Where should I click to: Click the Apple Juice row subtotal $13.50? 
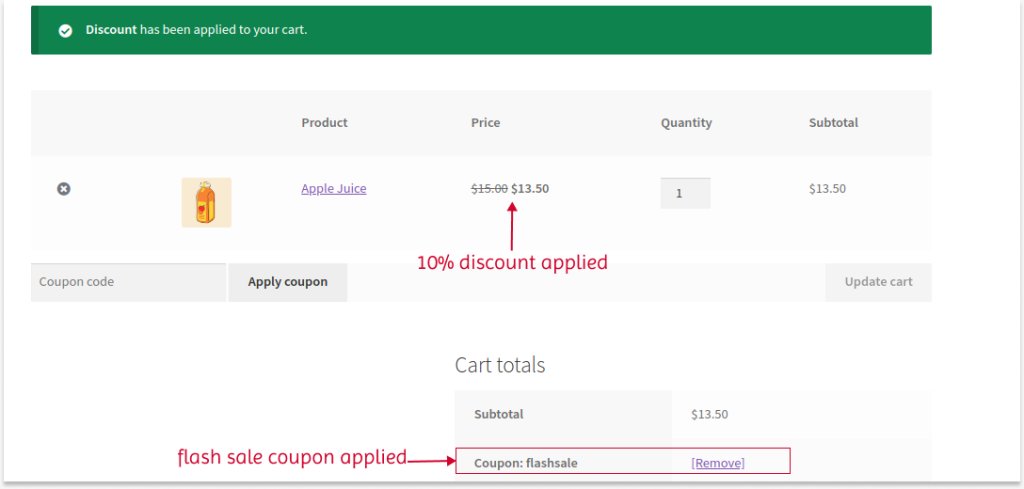pyautogui.click(x=827, y=189)
